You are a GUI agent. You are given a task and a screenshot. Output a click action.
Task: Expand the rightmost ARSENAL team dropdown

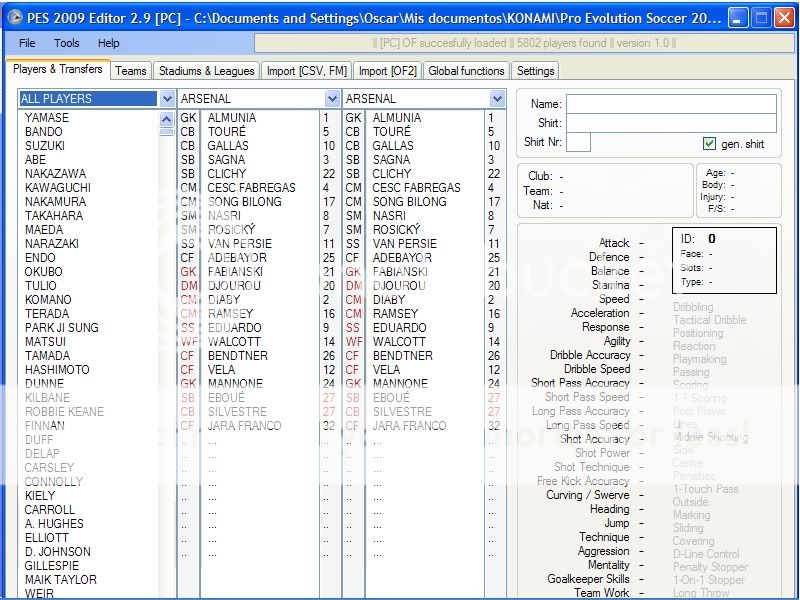497,98
